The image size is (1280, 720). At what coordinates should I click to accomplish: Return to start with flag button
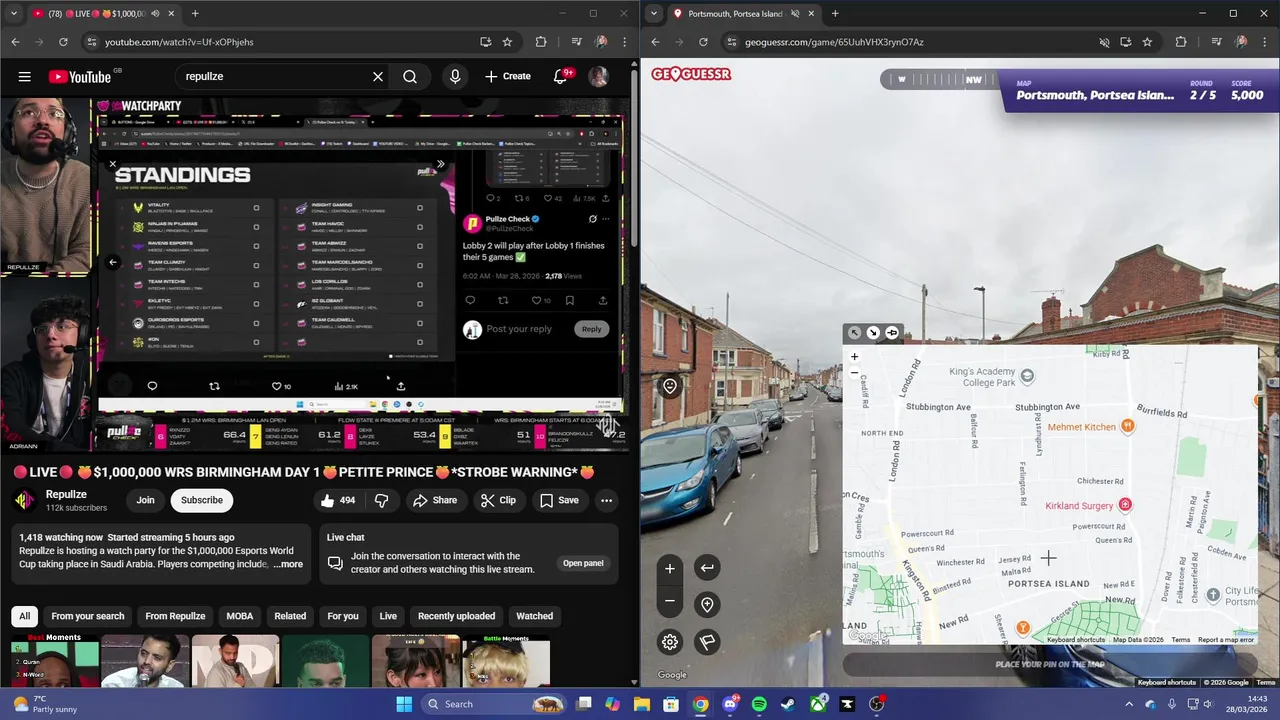(707, 642)
